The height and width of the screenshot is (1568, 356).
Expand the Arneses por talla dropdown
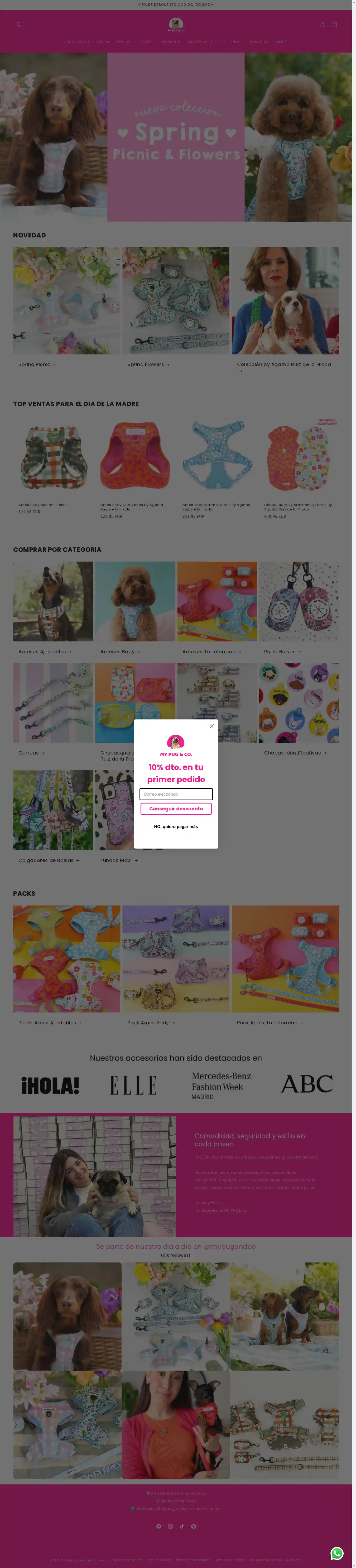point(206,42)
